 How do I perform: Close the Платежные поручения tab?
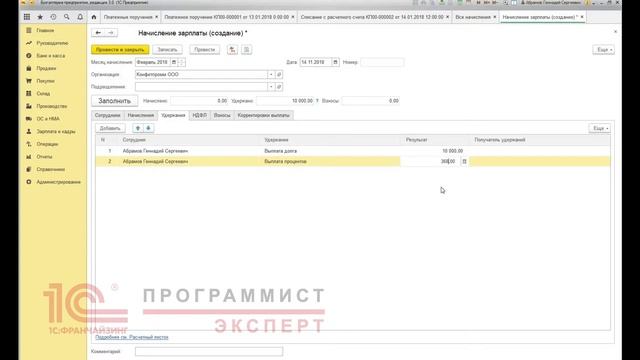point(156,17)
